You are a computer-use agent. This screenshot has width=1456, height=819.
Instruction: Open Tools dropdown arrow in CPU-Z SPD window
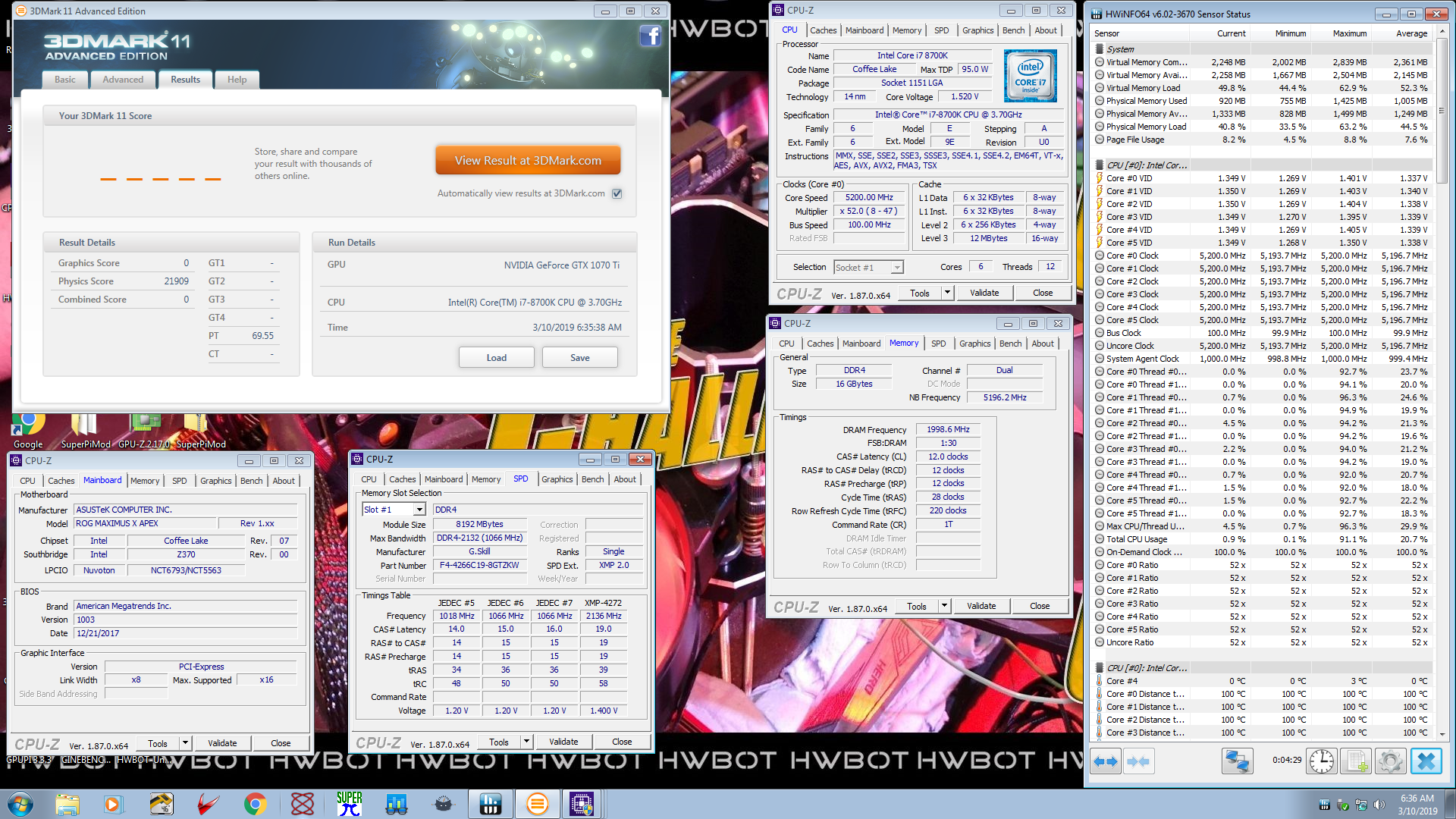526,742
